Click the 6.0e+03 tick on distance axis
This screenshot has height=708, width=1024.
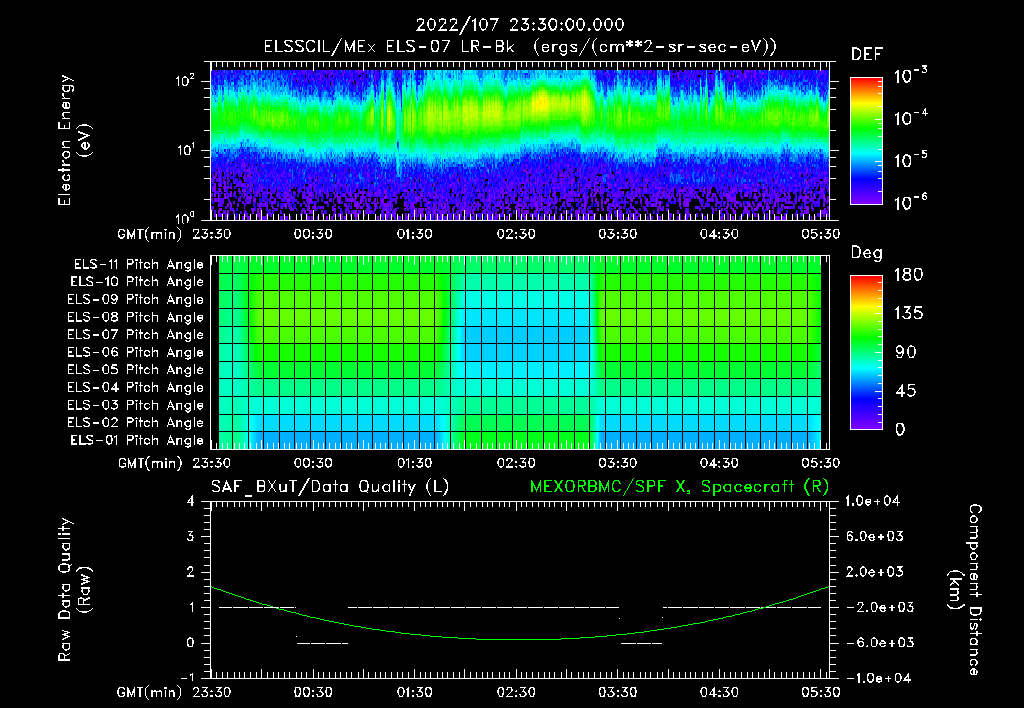click(875, 536)
